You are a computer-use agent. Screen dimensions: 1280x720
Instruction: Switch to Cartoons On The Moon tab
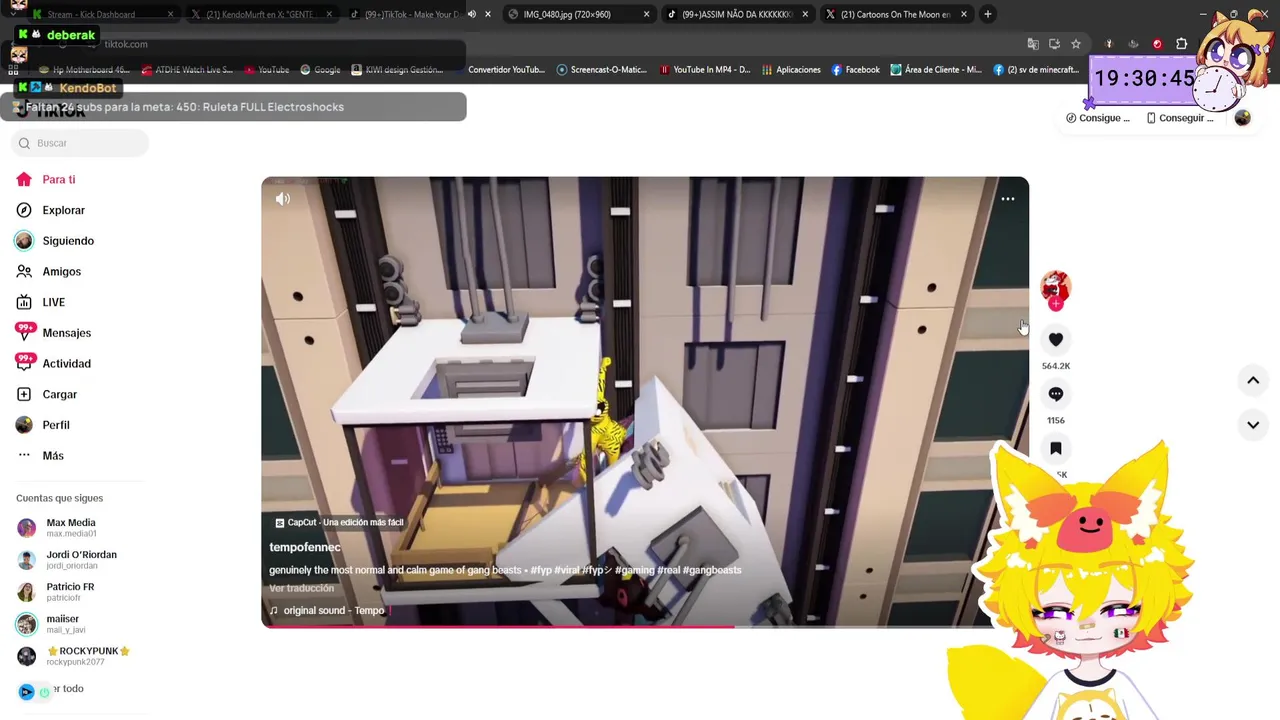[895, 14]
